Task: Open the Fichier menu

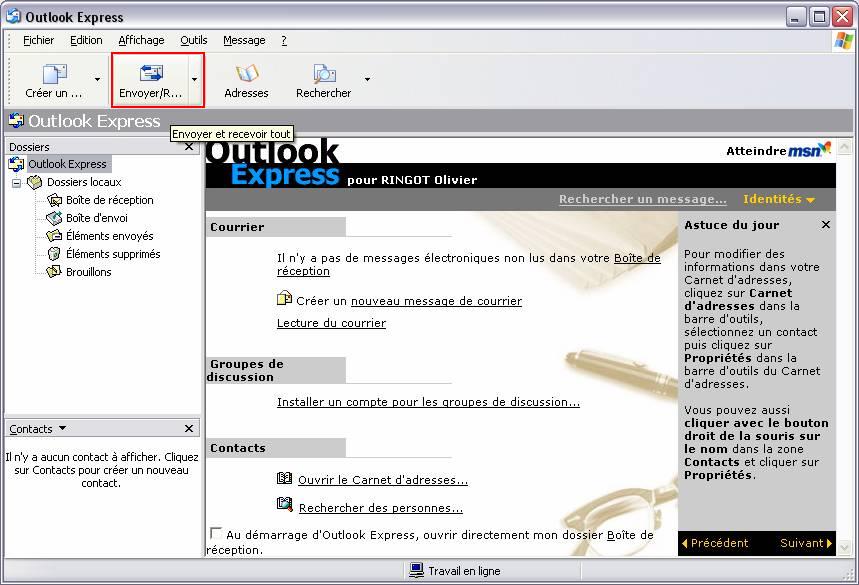Action: click(38, 41)
